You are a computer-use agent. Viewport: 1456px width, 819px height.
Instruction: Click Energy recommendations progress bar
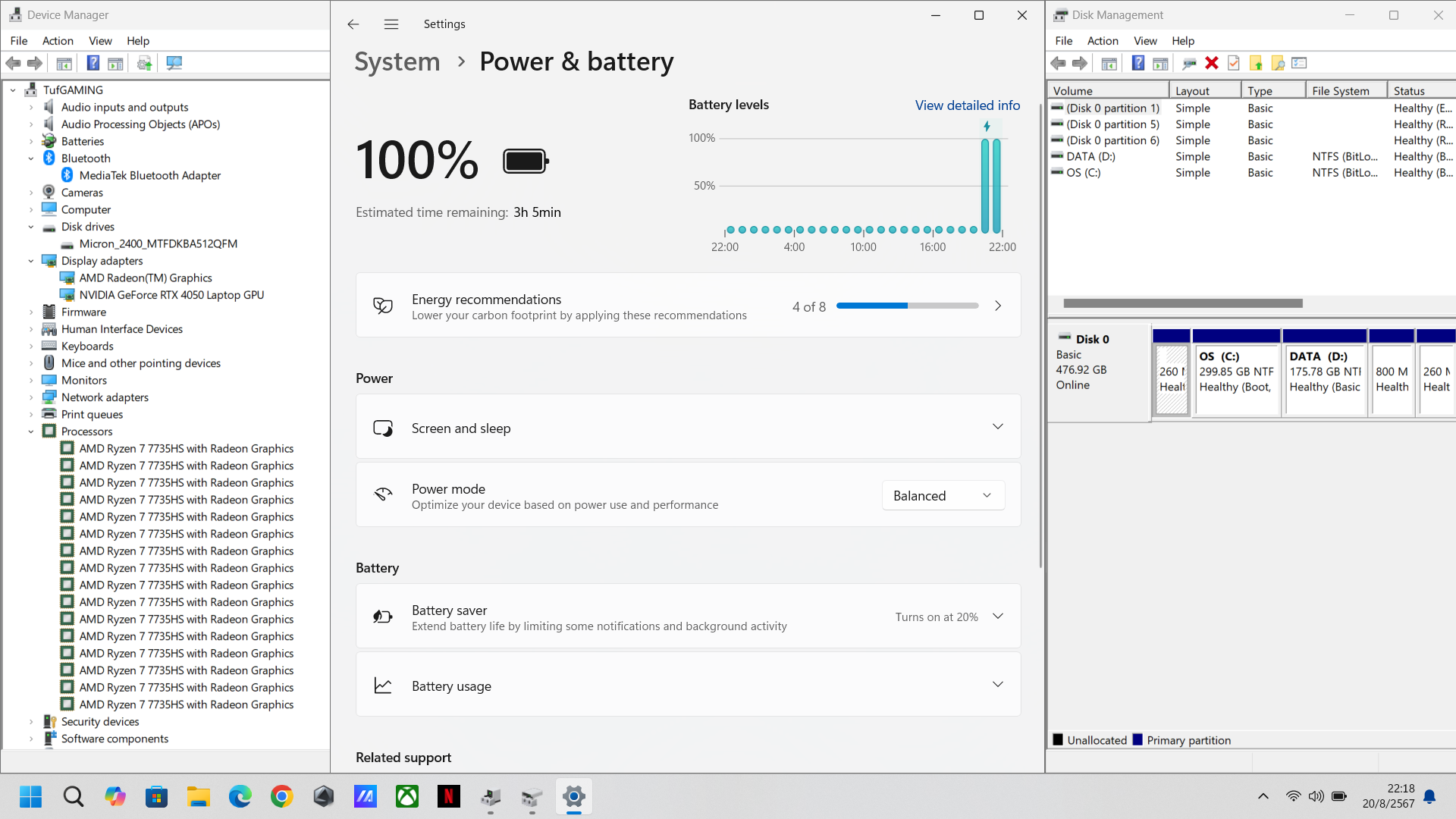(907, 306)
